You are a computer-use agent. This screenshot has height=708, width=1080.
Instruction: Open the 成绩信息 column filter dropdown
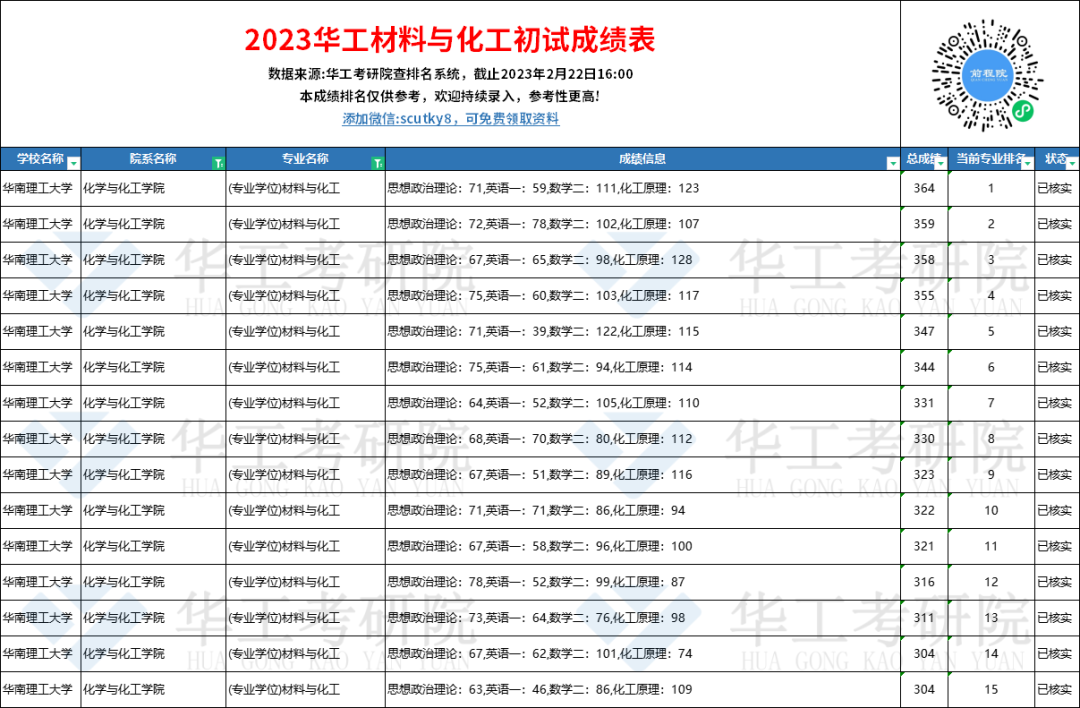click(x=893, y=164)
